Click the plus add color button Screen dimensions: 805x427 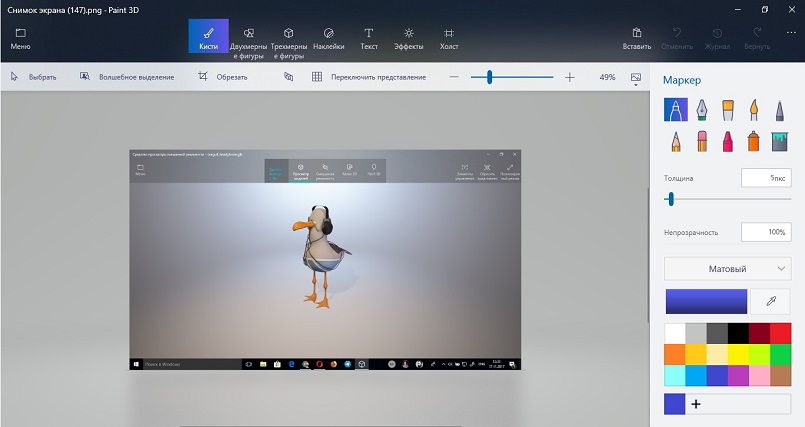coord(696,404)
